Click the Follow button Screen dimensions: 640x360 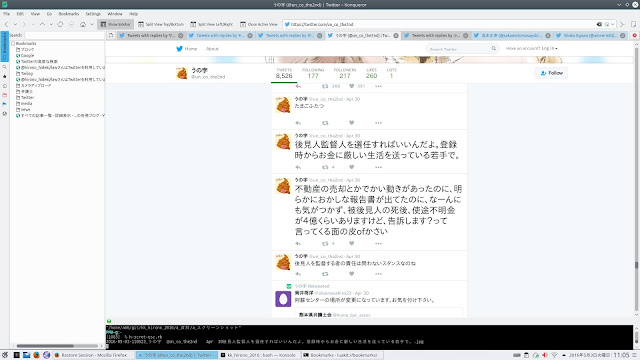point(551,73)
